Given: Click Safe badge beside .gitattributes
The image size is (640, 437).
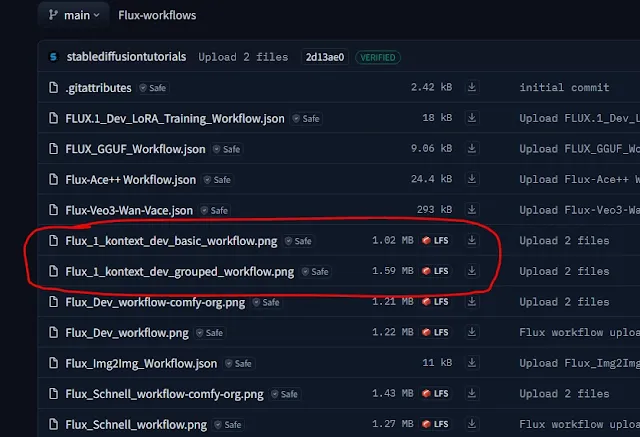Looking at the screenshot, I should click(153, 88).
